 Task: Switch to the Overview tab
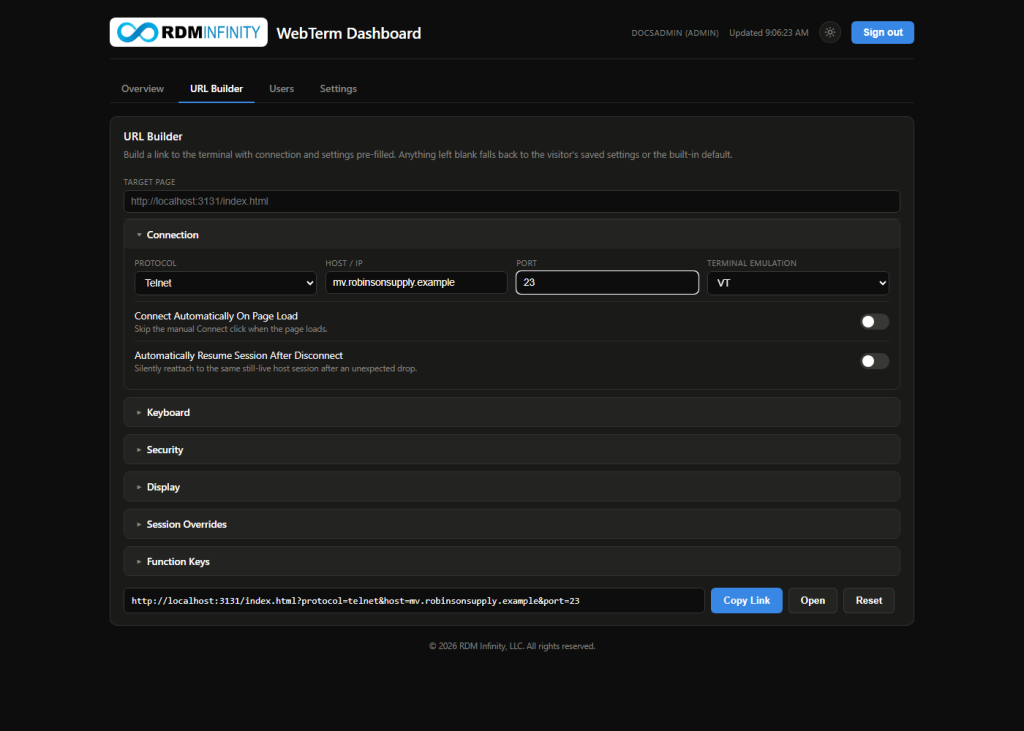(x=142, y=89)
